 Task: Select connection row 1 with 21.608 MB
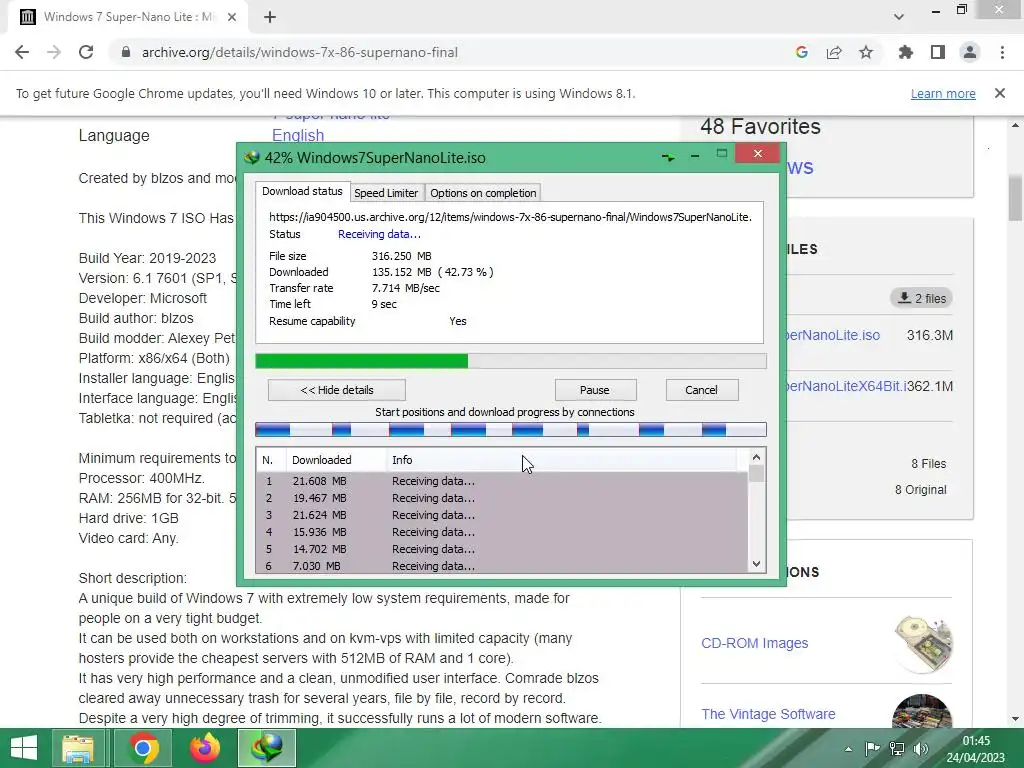pos(502,481)
